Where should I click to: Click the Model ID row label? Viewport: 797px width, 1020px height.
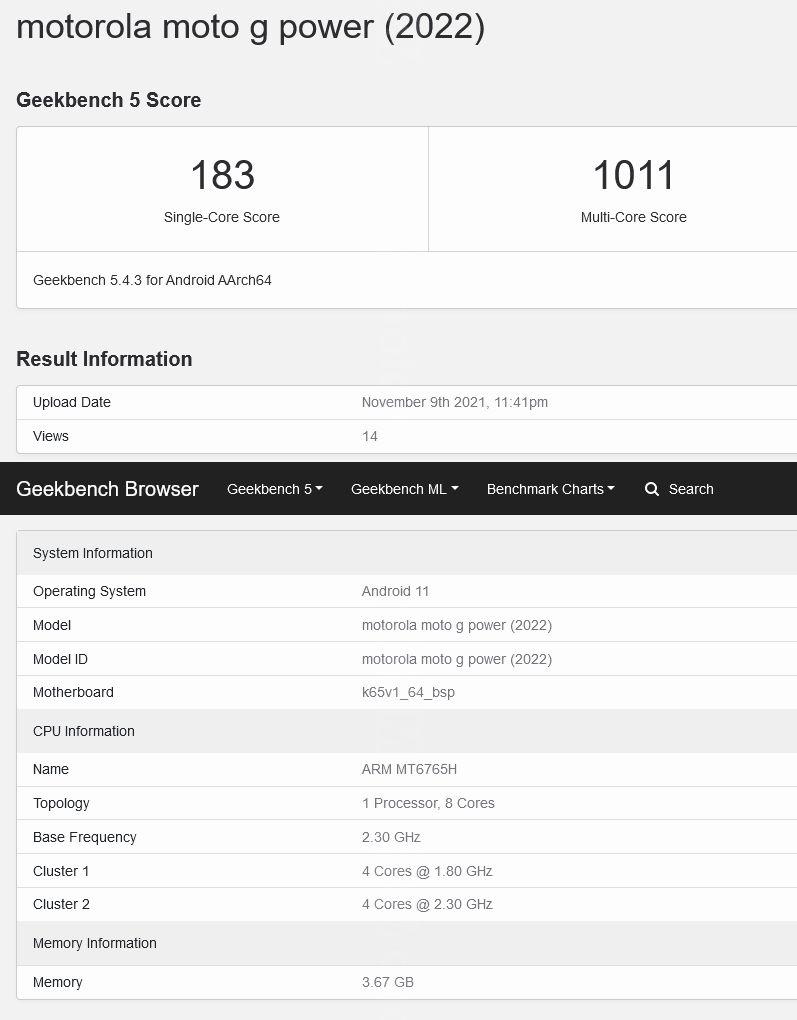click(61, 659)
